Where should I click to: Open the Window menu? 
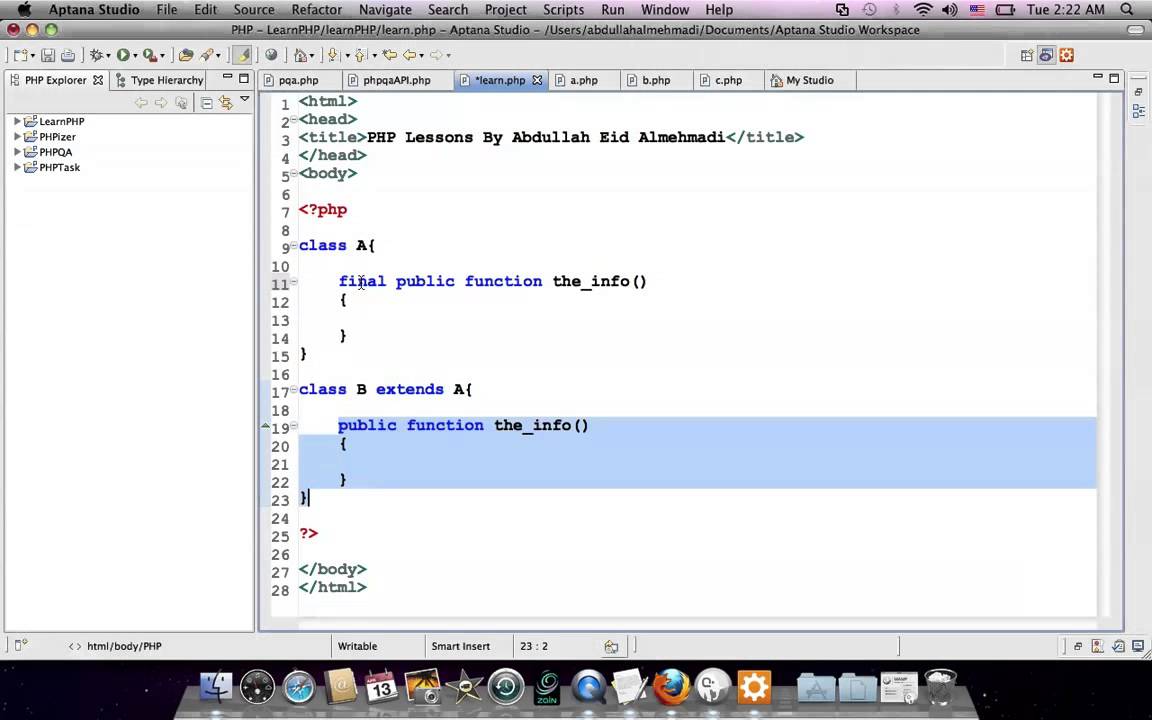665,10
